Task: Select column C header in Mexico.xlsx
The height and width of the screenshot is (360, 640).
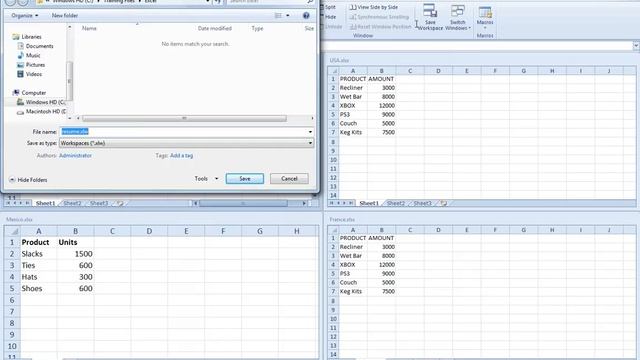Action: pyautogui.click(x=112, y=231)
